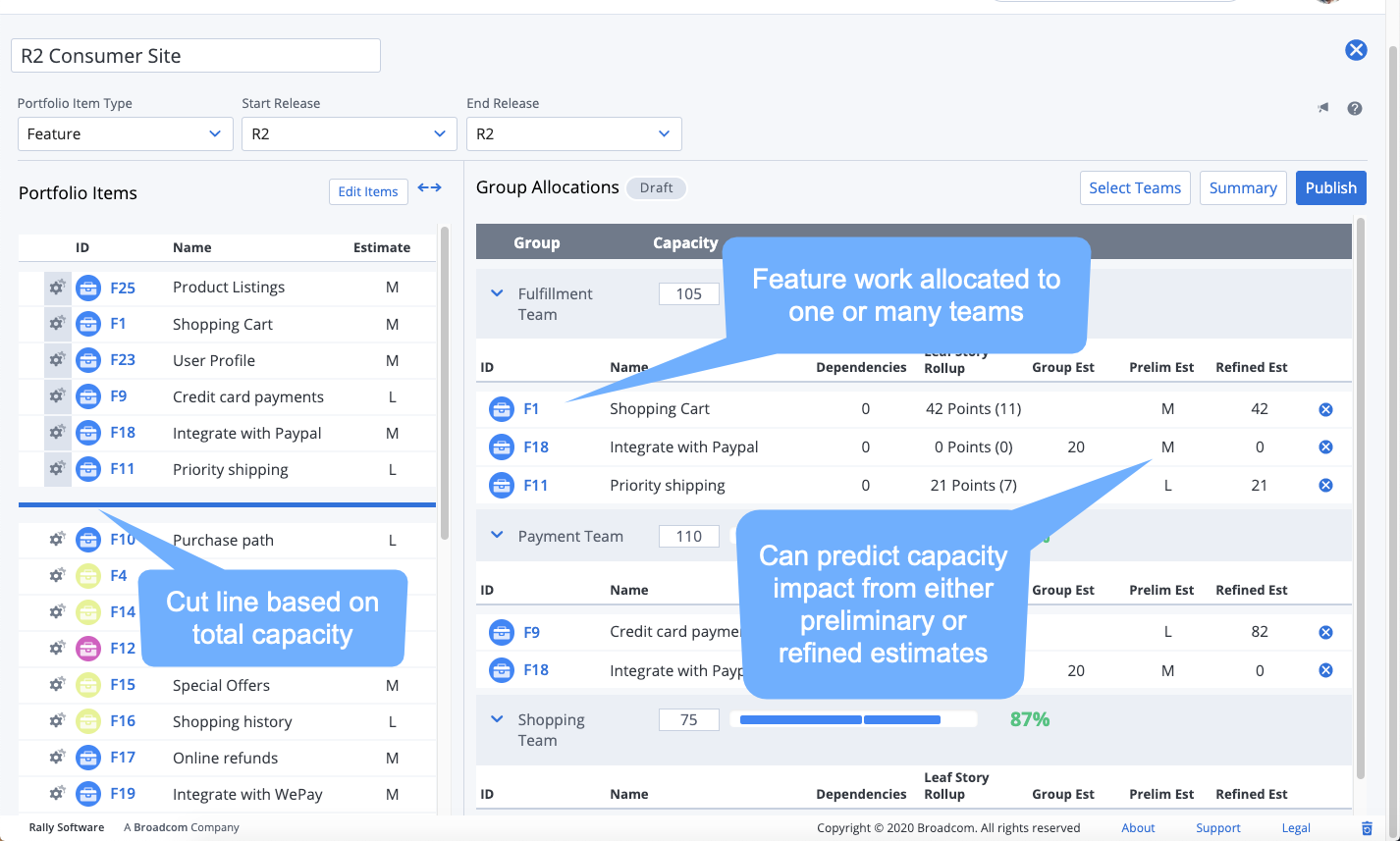Open the F18 link in Fulfillment Team
Image resolution: width=1400 pixels, height=841 pixels.
536,447
